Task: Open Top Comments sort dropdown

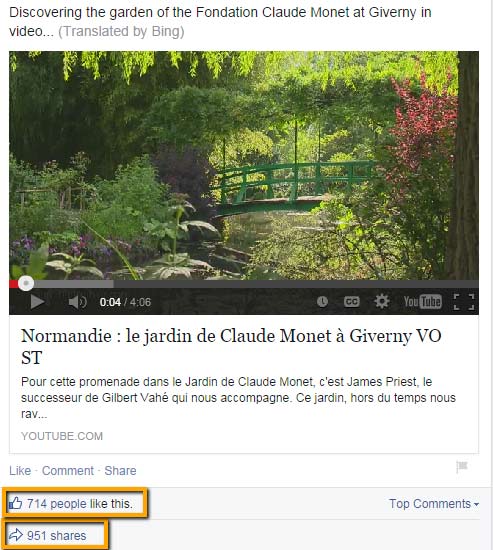Action: pyautogui.click(x=434, y=504)
